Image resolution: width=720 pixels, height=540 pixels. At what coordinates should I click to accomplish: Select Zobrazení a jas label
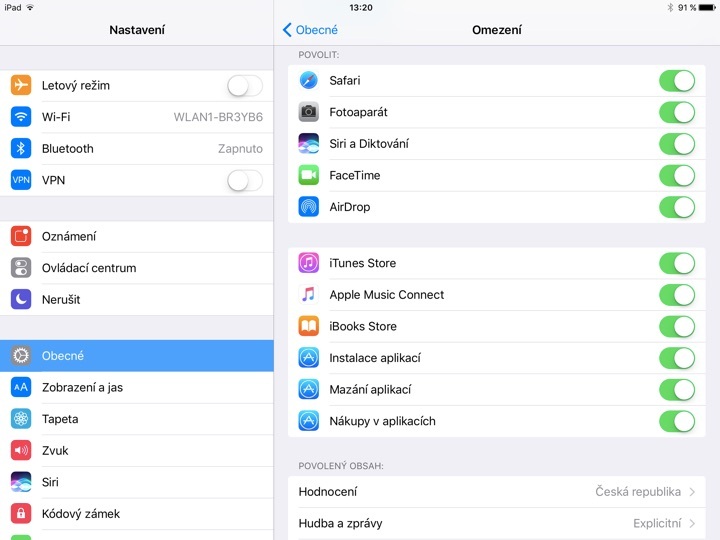click(x=82, y=388)
